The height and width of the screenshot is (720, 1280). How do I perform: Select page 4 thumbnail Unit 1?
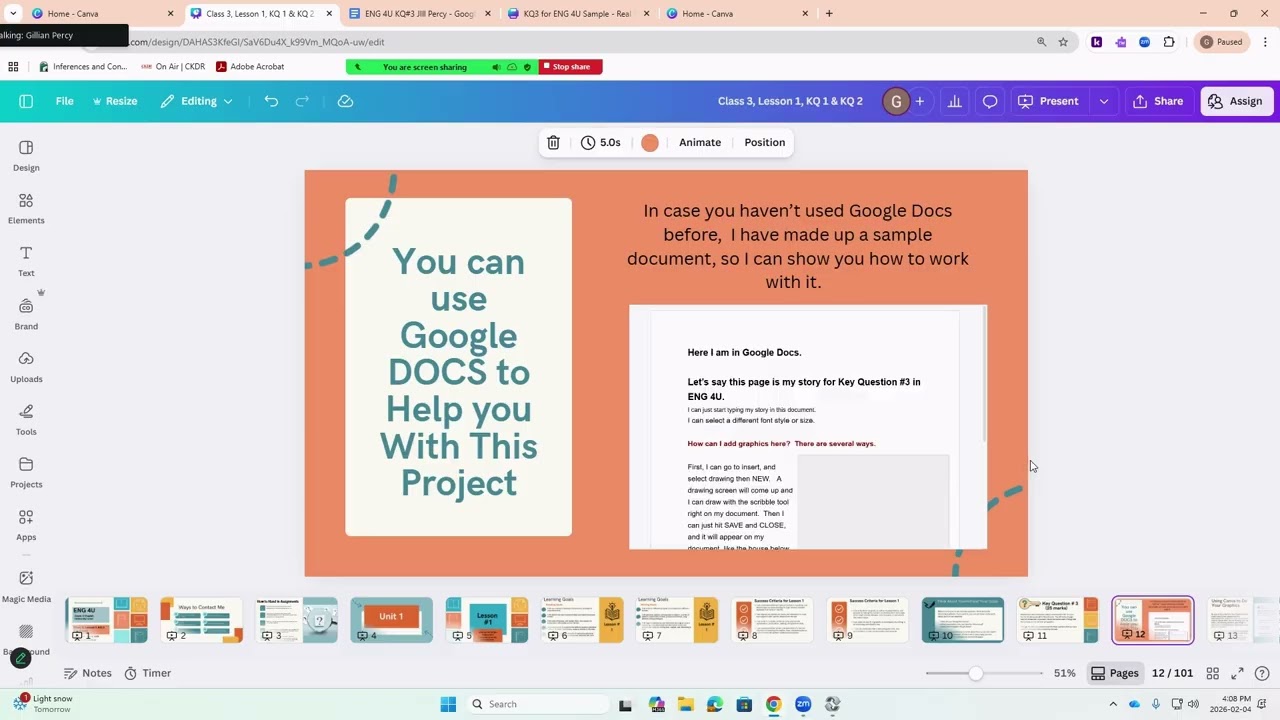392,620
